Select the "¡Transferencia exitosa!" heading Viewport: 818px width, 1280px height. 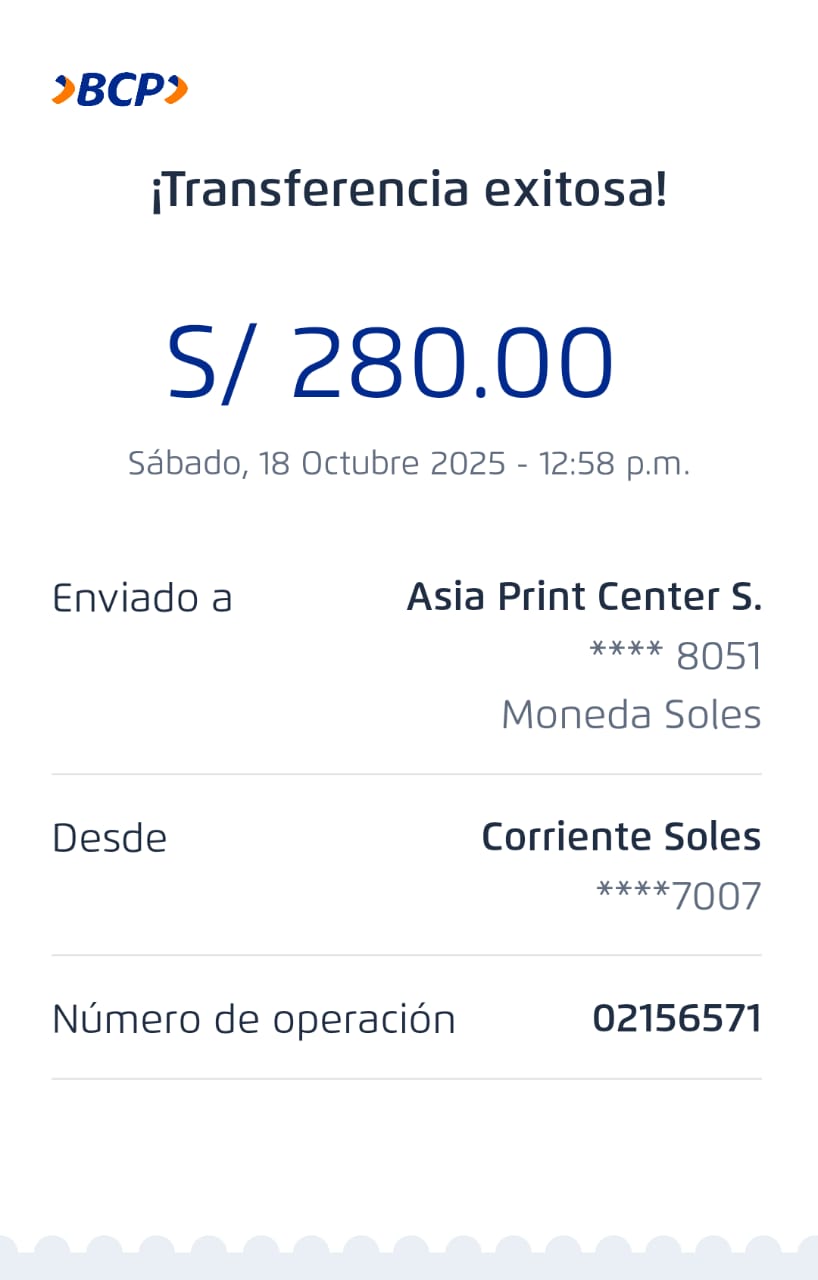pos(408,190)
